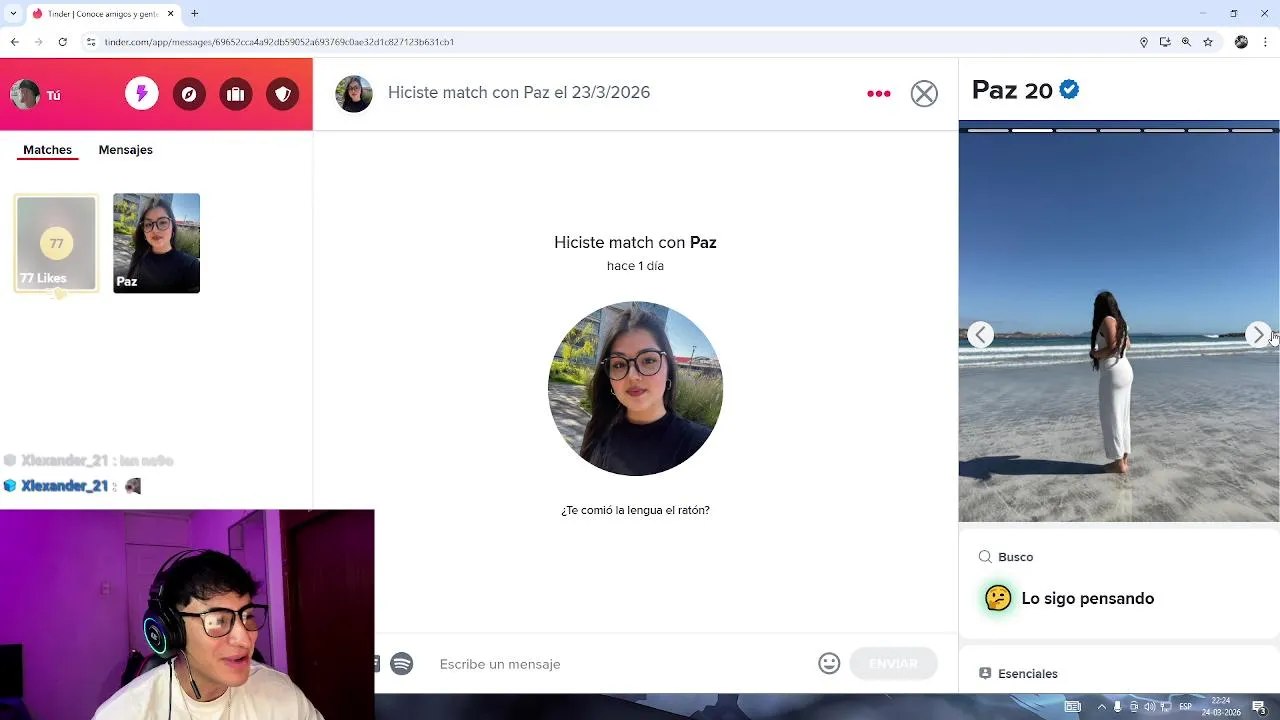
Task: Open the three-dot chat options menu
Action: (879, 93)
